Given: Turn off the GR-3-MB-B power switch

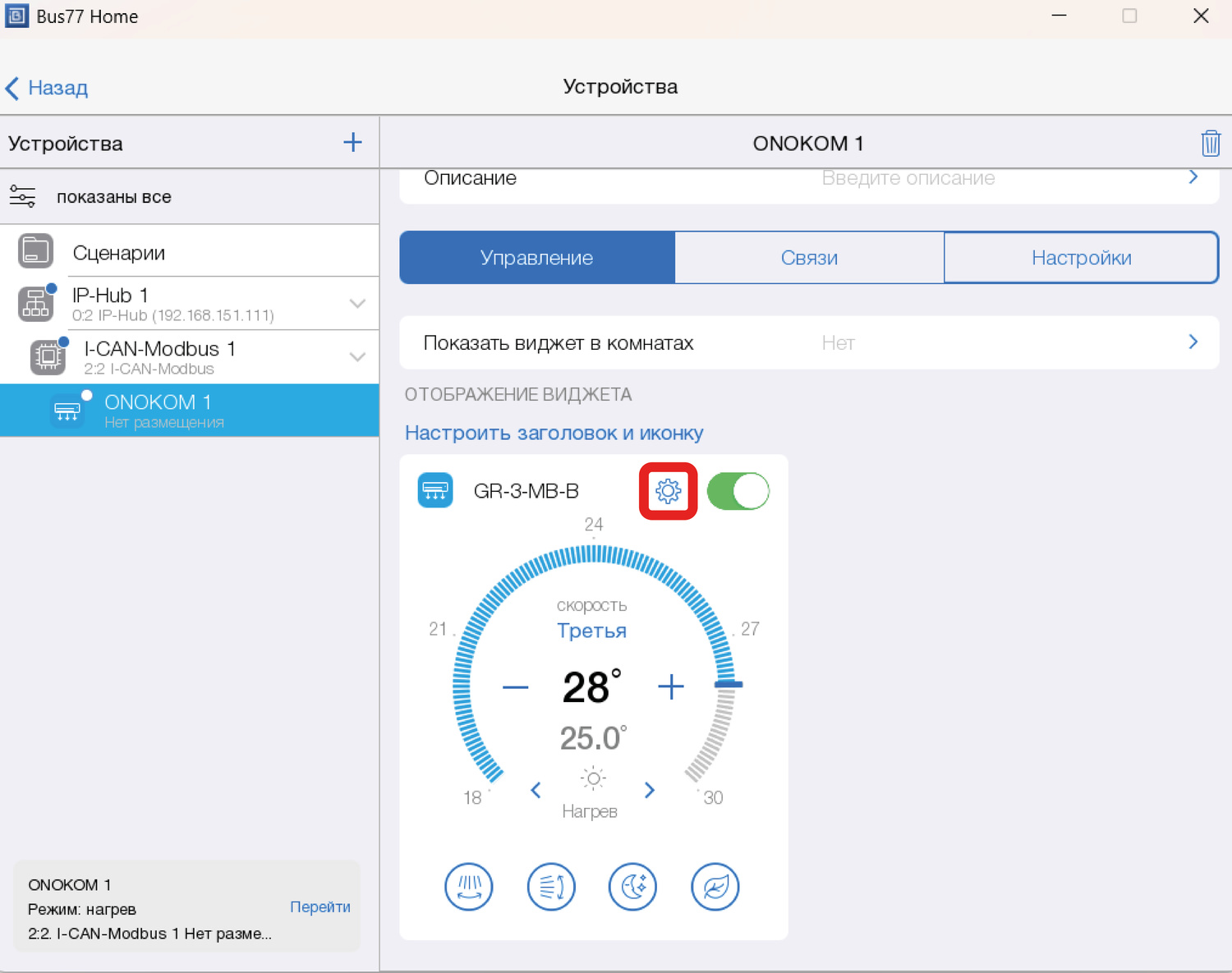Looking at the screenshot, I should coord(738,491).
